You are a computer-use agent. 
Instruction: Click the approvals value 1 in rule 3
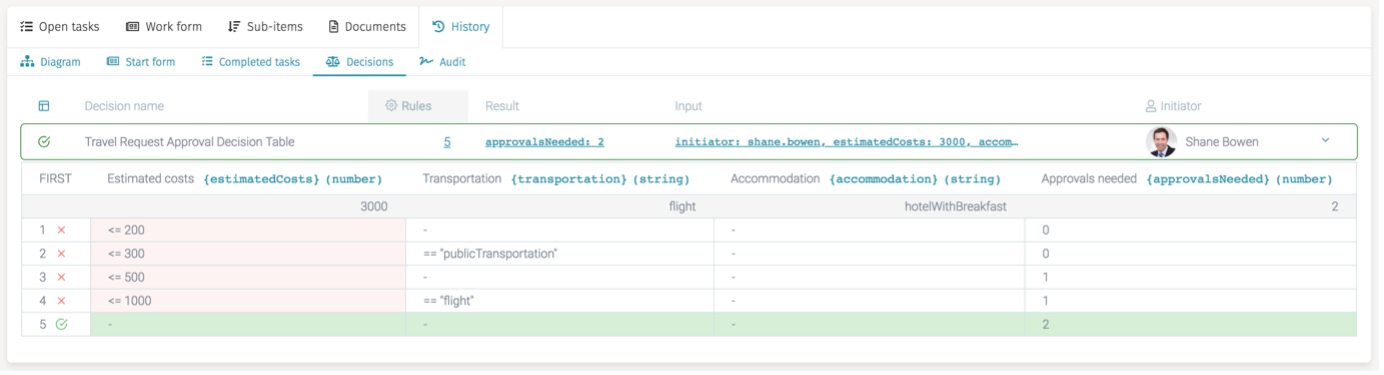[1191, 277]
